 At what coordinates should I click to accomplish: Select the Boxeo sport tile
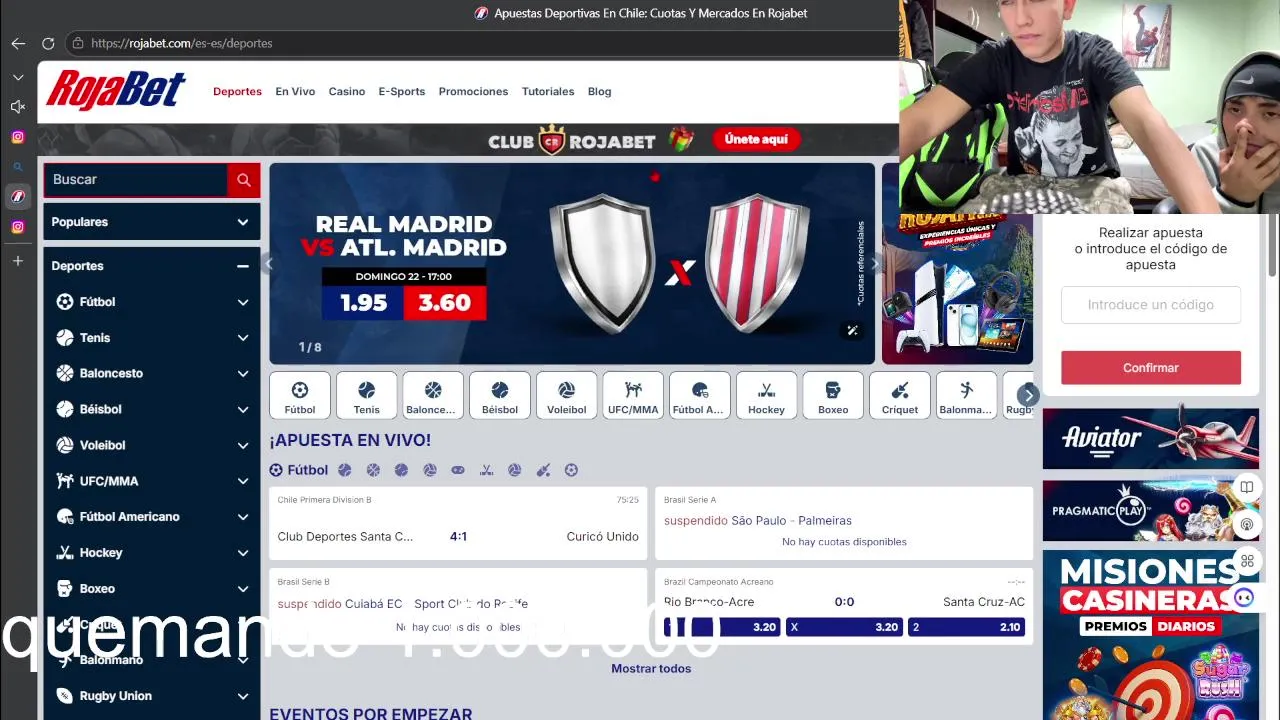click(833, 395)
